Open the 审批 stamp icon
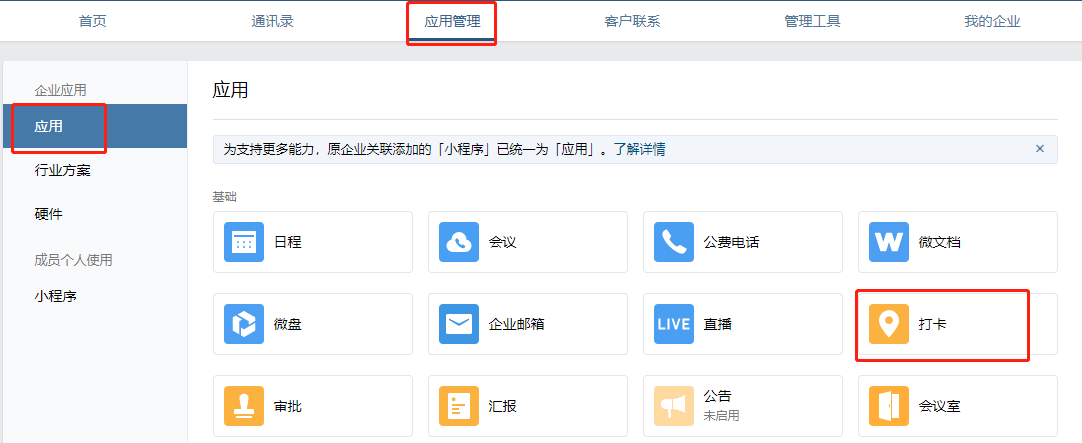This screenshot has width=1082, height=443. point(244,406)
